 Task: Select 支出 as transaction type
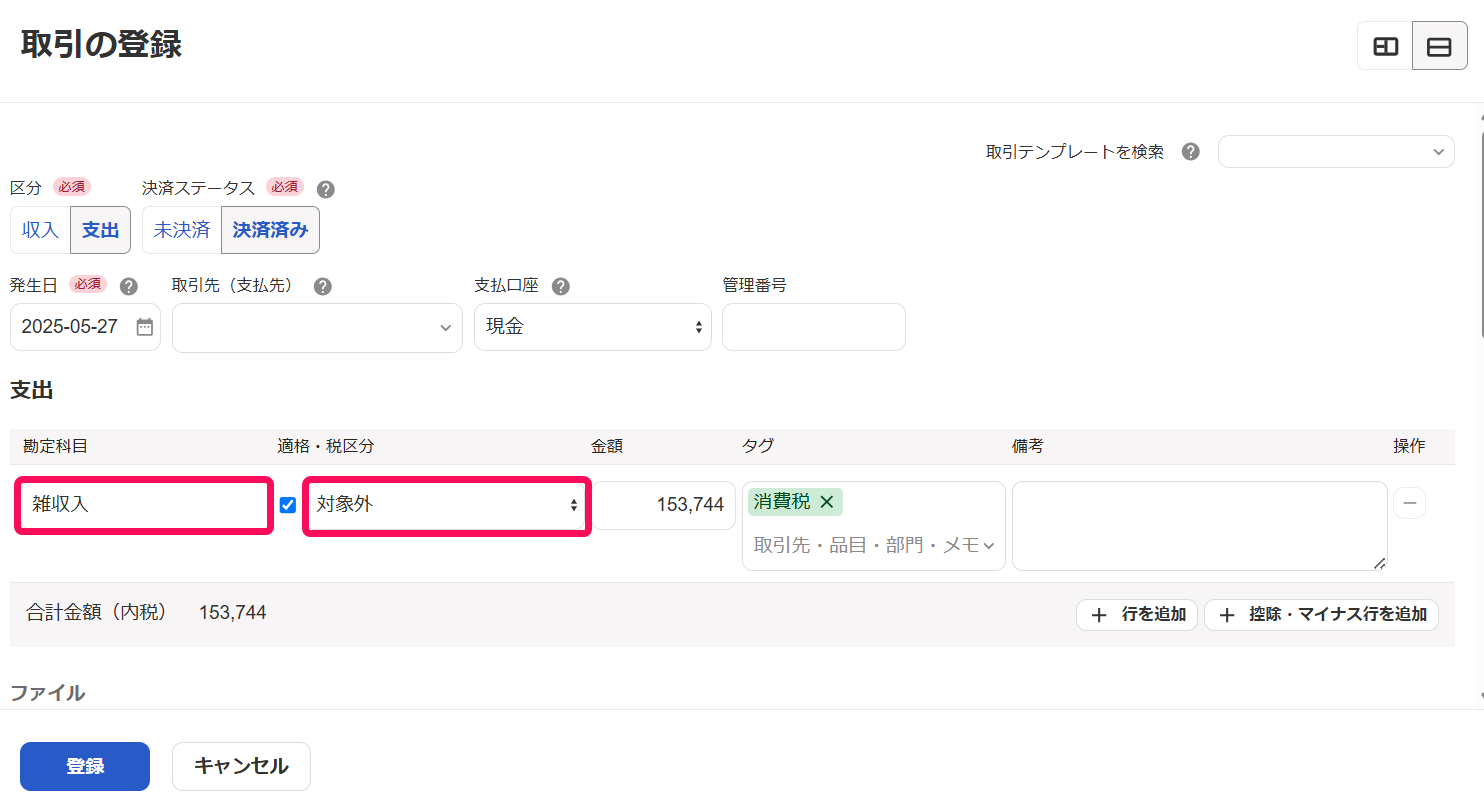pyautogui.click(x=100, y=230)
